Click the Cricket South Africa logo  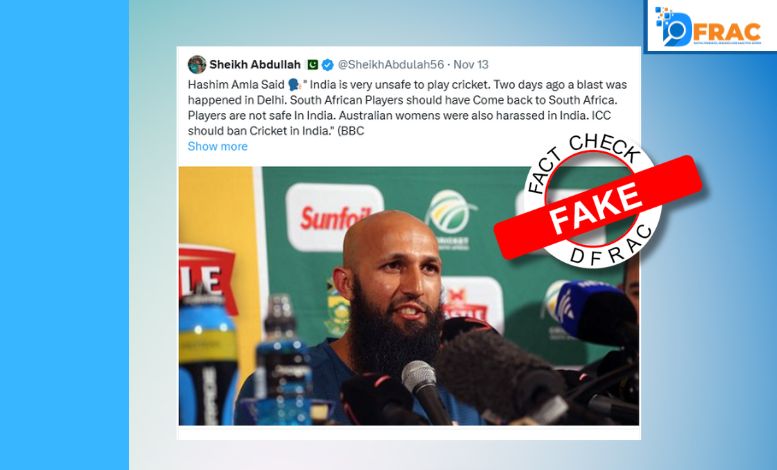tap(449, 218)
